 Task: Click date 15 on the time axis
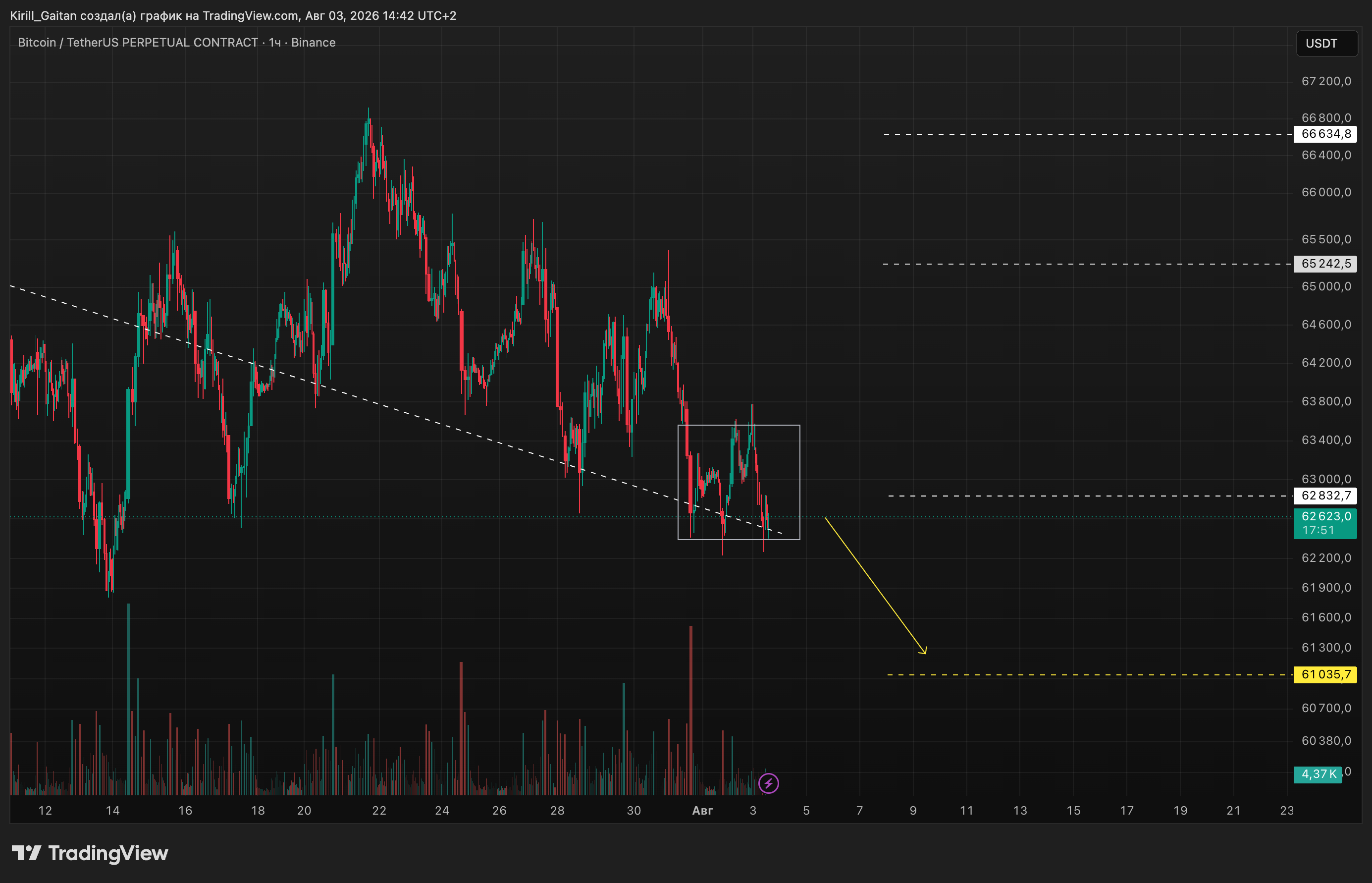click(1073, 811)
